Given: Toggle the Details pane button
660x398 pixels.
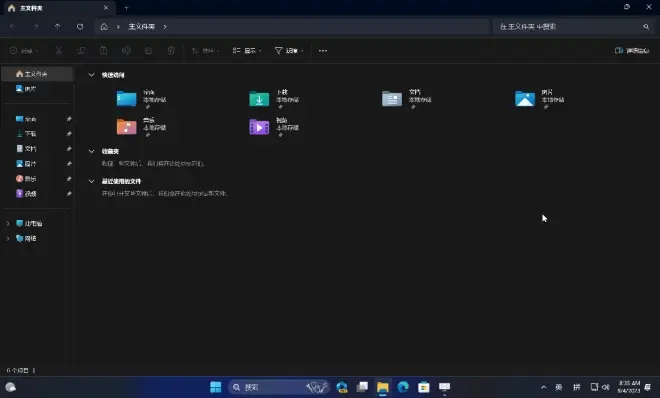Looking at the screenshot, I should [632, 50].
